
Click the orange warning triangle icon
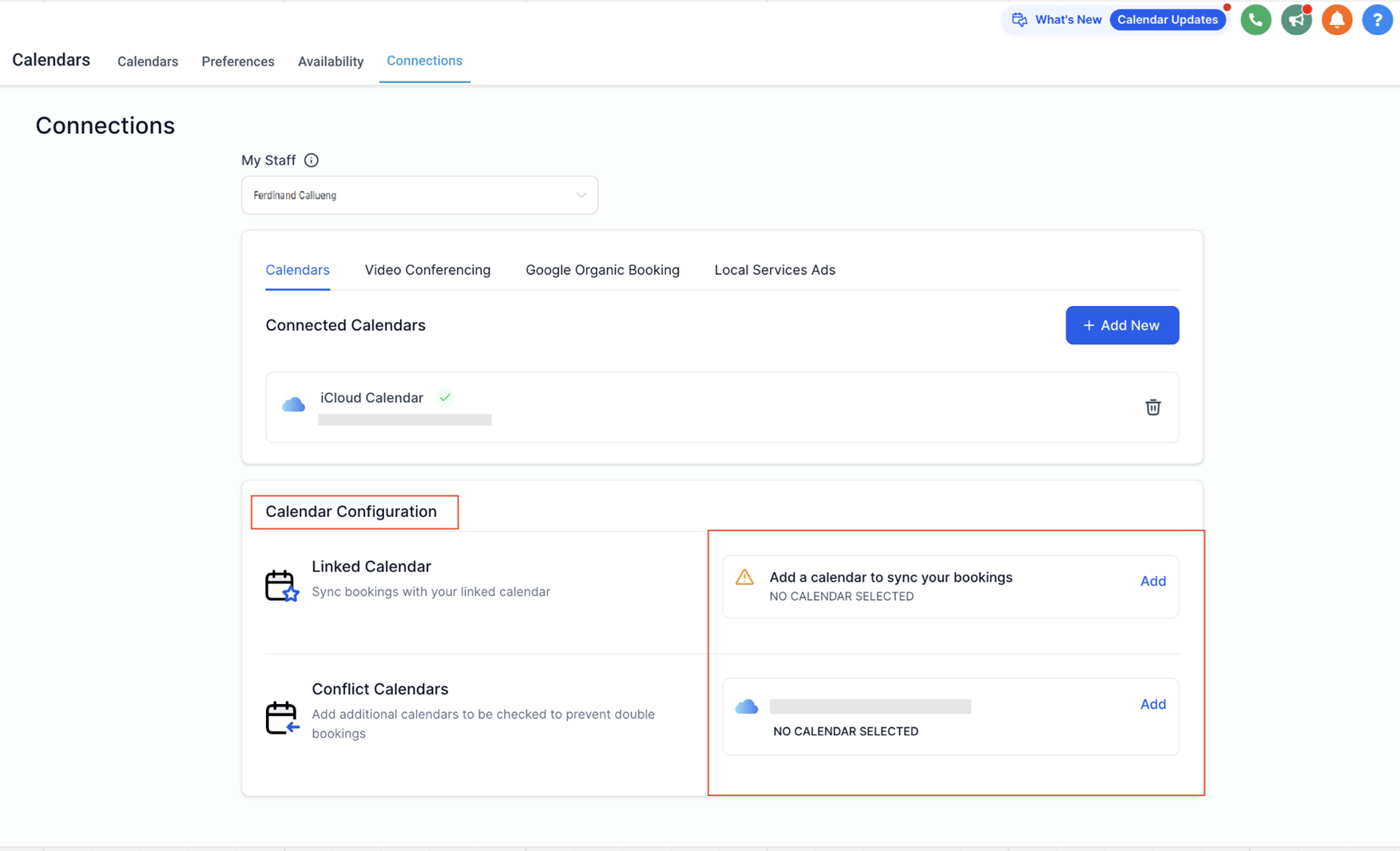744,577
